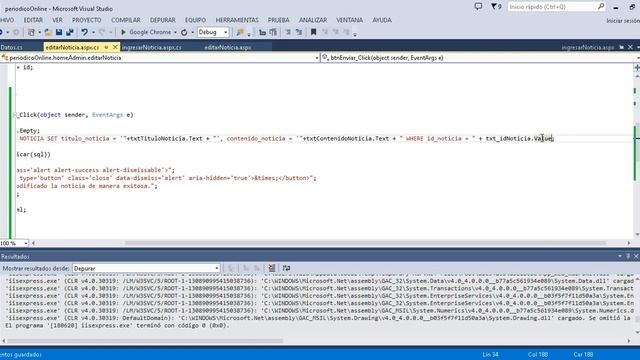640x360 pixels.
Task: Click the Iniciar sesión link
Action: pos(623,20)
